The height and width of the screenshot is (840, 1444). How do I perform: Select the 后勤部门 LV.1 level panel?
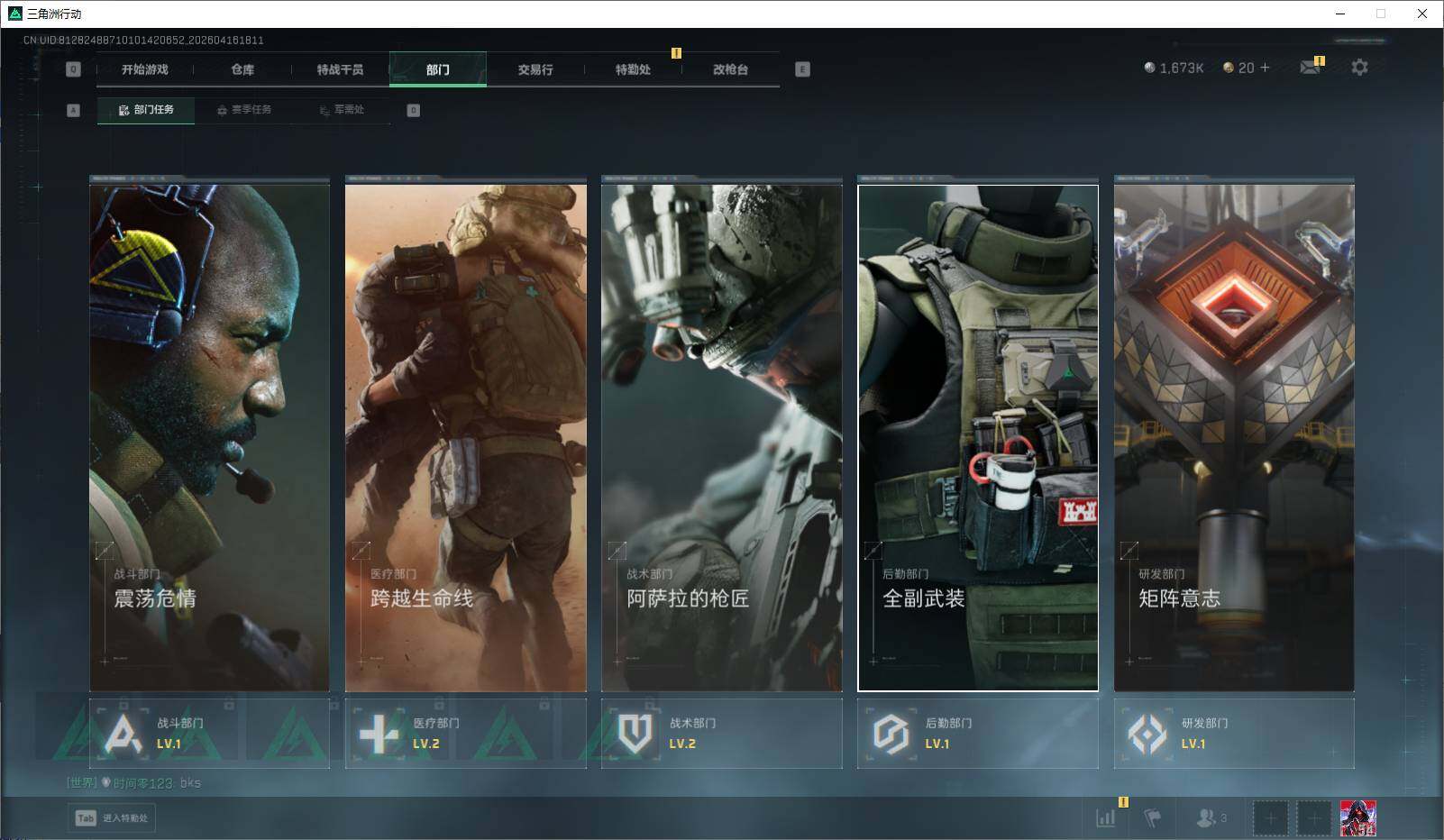[x=978, y=734]
